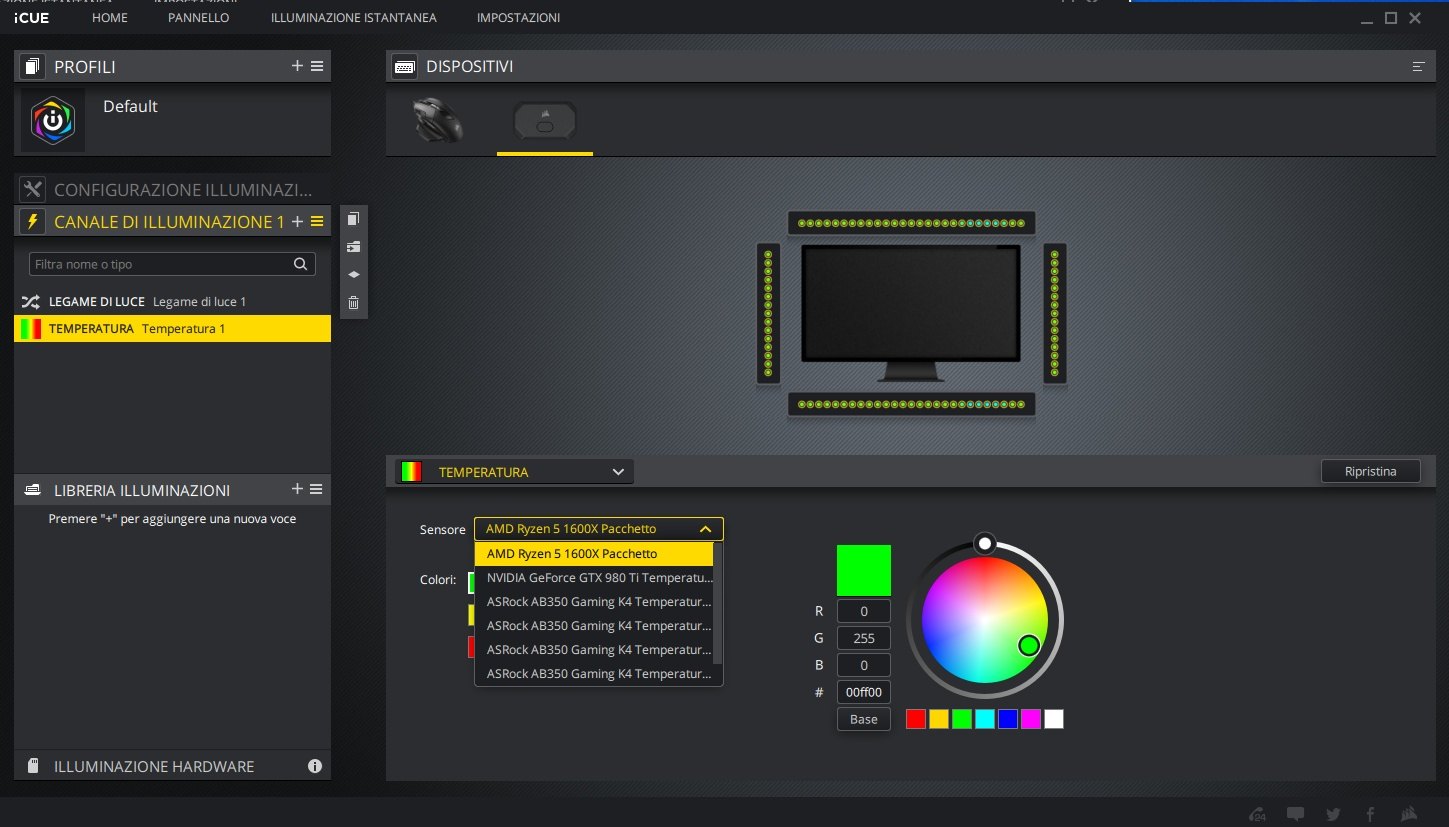Open the HOME tab
Screen dimensions: 1449x827
[109, 18]
